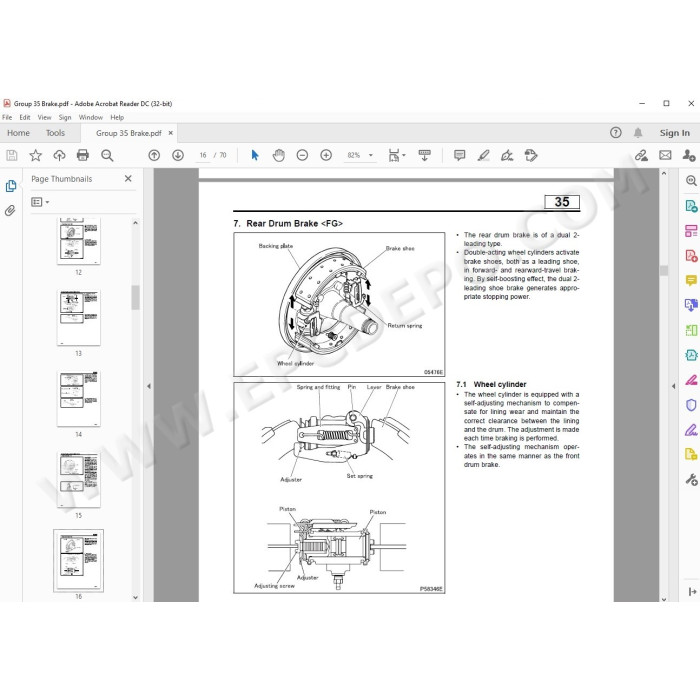
Task: Open the Window menu
Action: (91, 117)
